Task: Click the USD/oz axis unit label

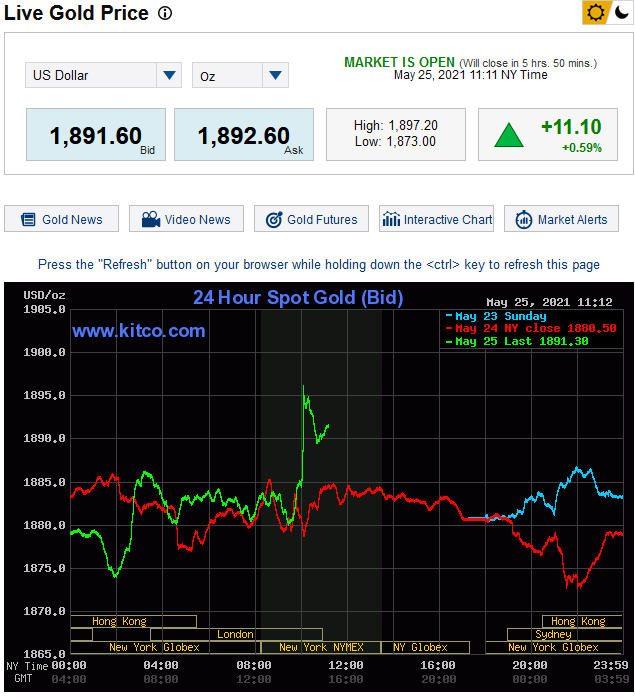Action: [44, 295]
